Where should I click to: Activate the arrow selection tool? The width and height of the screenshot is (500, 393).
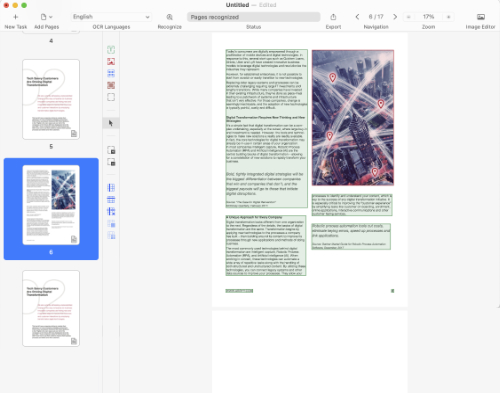tap(111, 123)
